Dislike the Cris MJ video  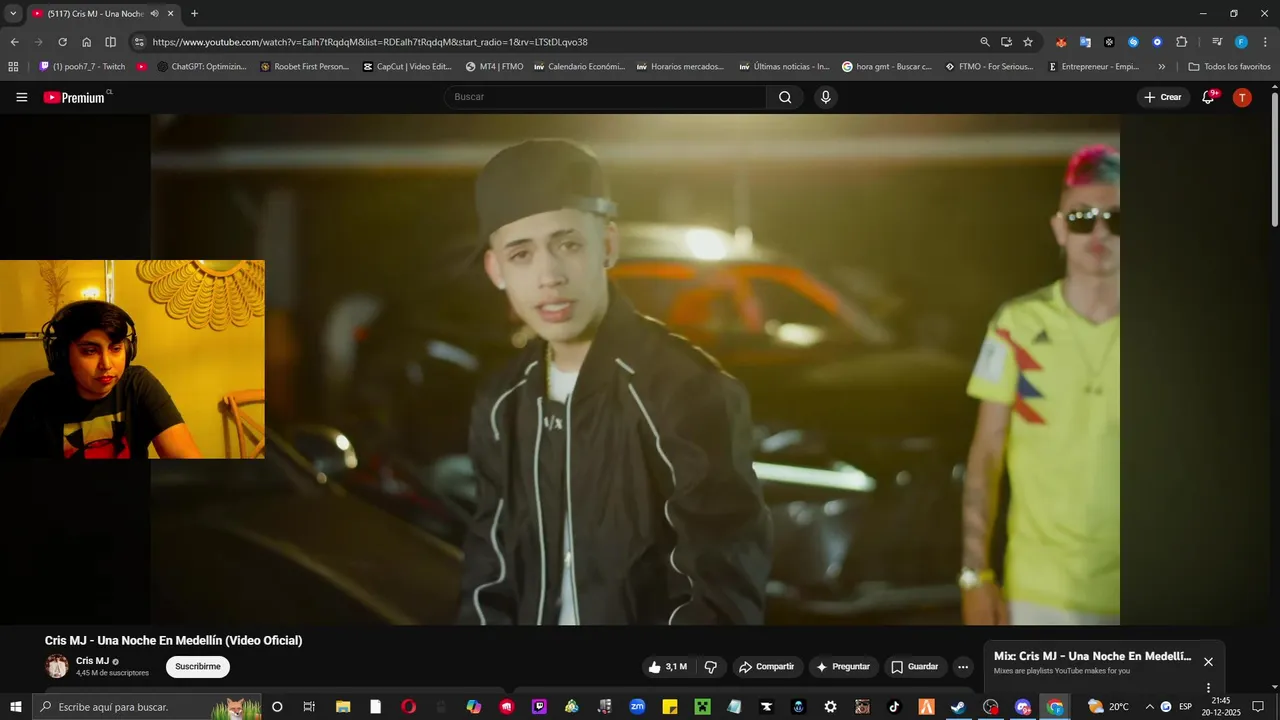click(x=711, y=667)
